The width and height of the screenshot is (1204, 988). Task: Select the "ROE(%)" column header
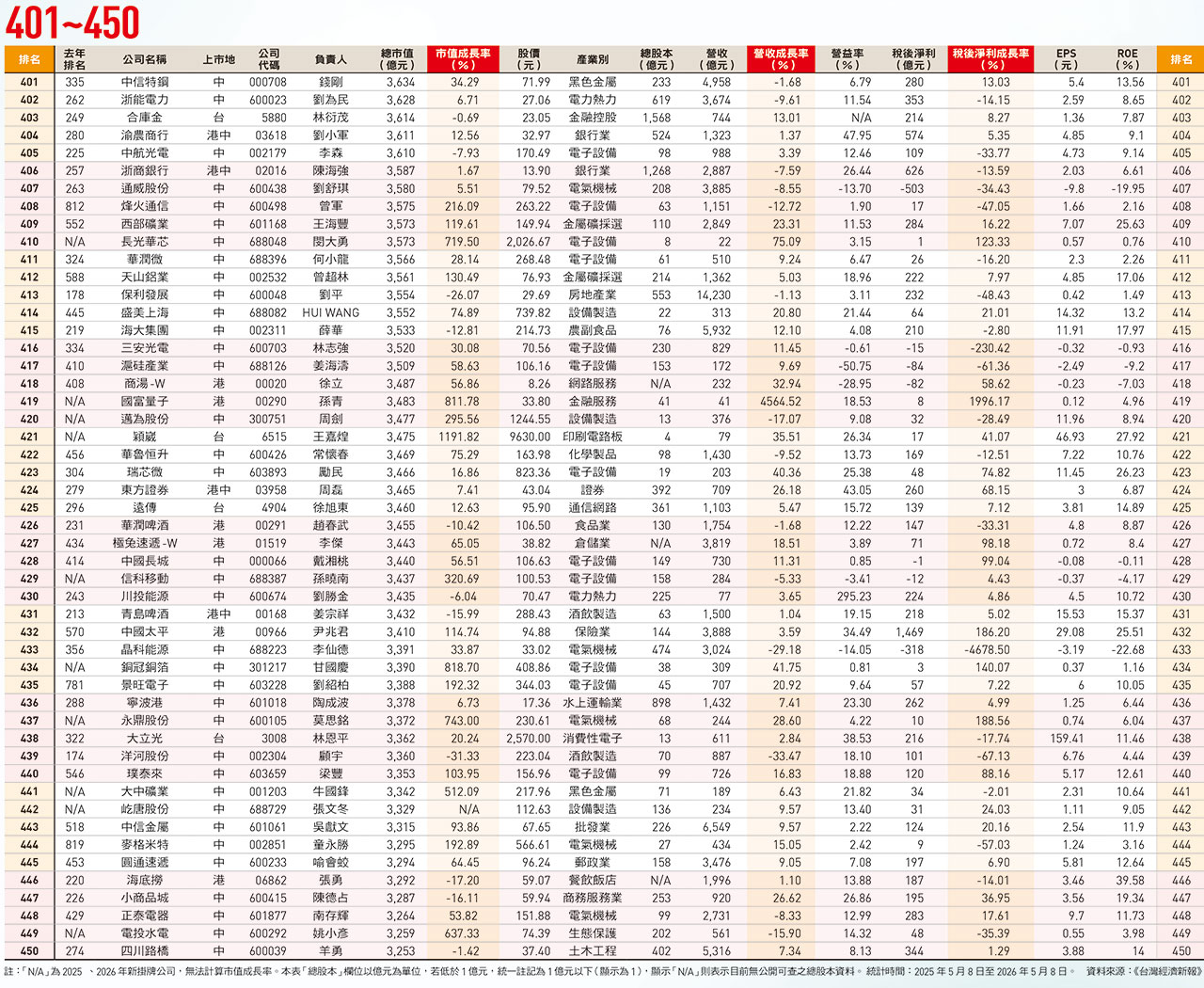1127,59
